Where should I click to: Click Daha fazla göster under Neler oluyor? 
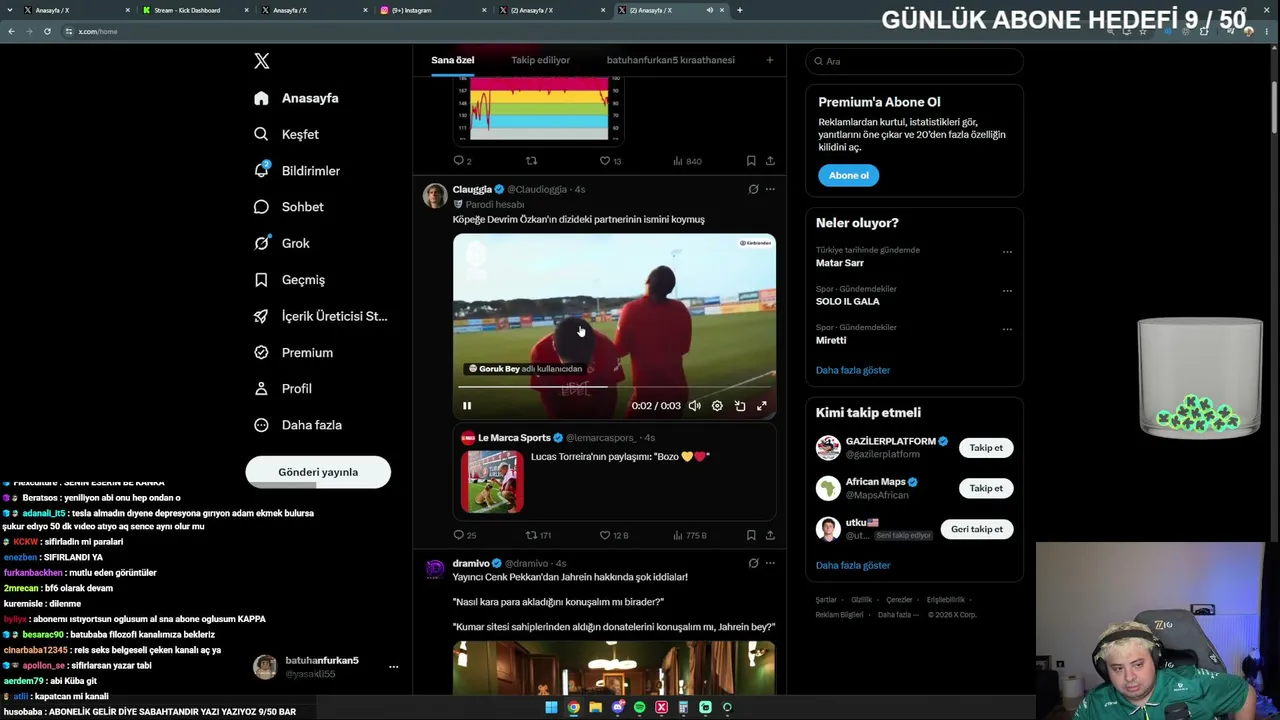[853, 370]
